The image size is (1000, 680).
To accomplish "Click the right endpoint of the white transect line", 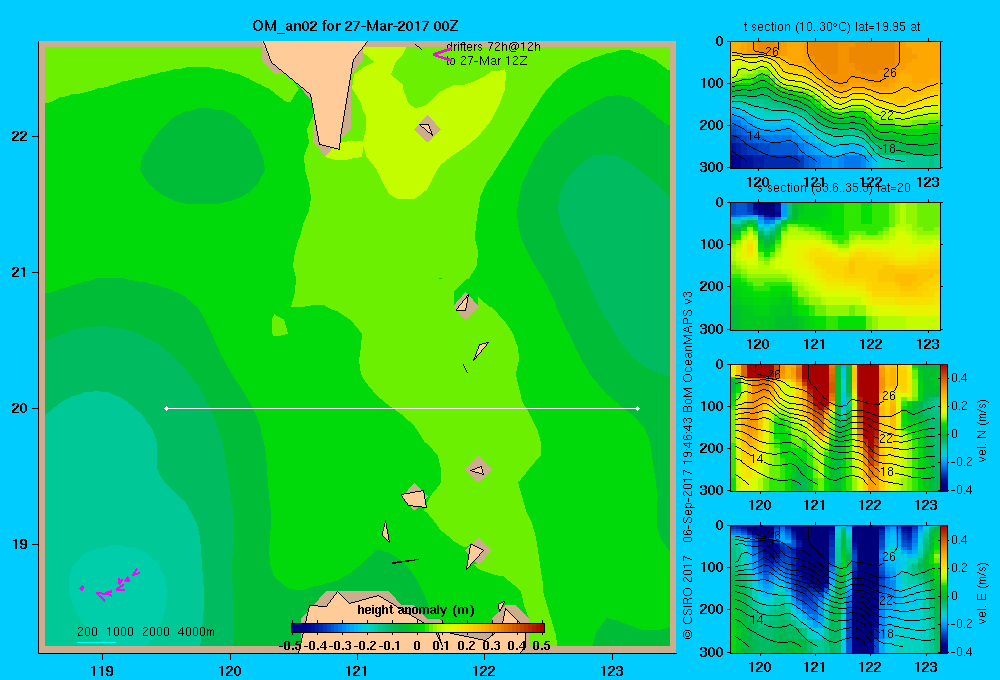I will (638, 408).
